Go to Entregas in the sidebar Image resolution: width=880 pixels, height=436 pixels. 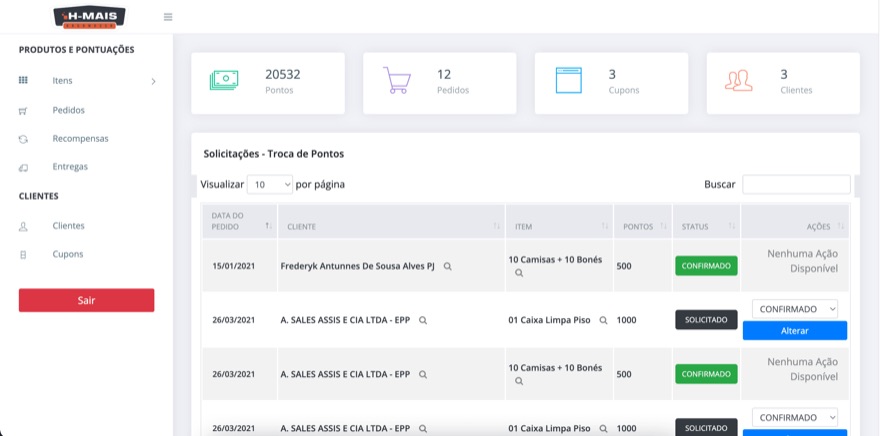[70, 167]
